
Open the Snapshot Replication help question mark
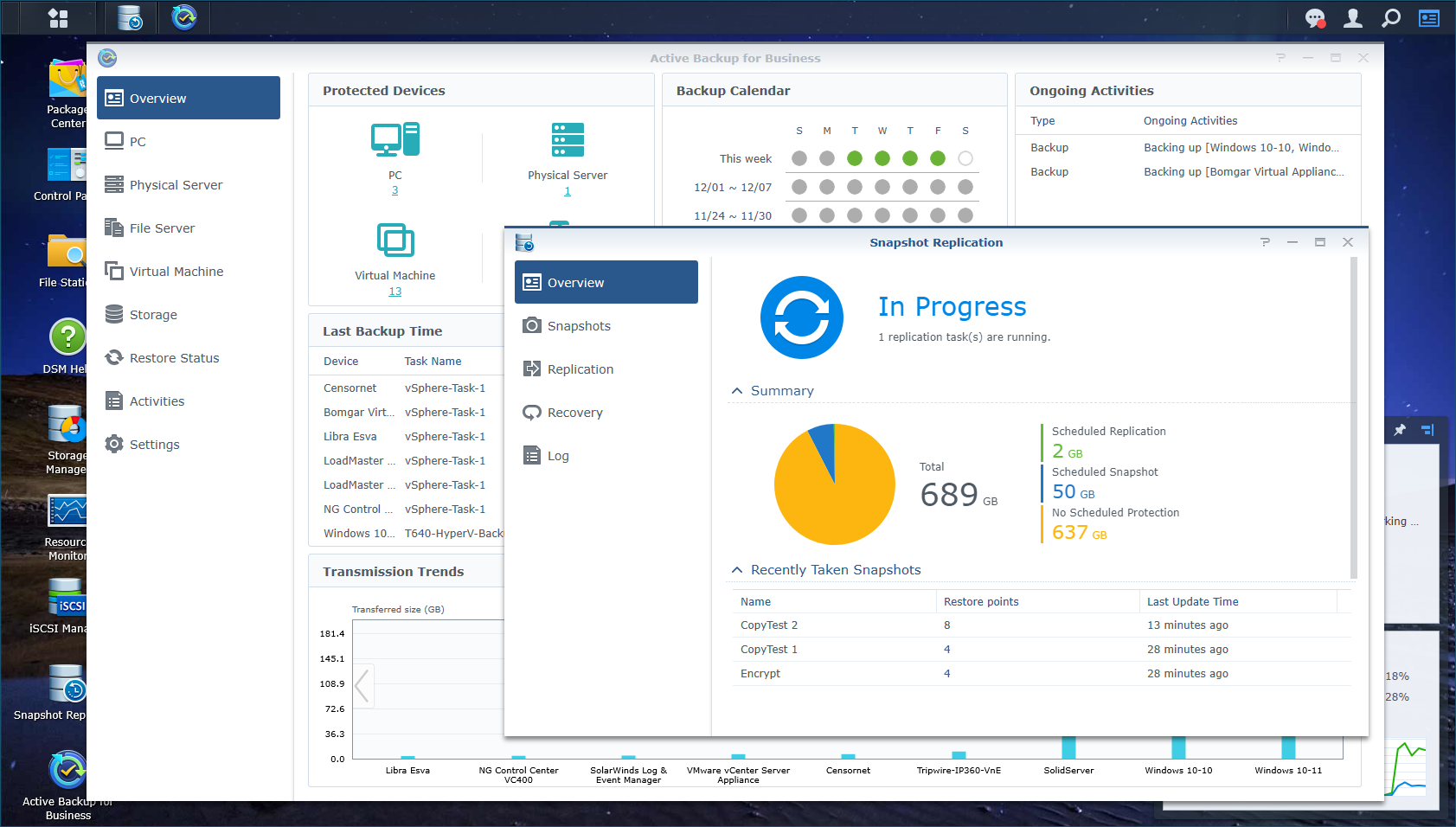click(1265, 242)
